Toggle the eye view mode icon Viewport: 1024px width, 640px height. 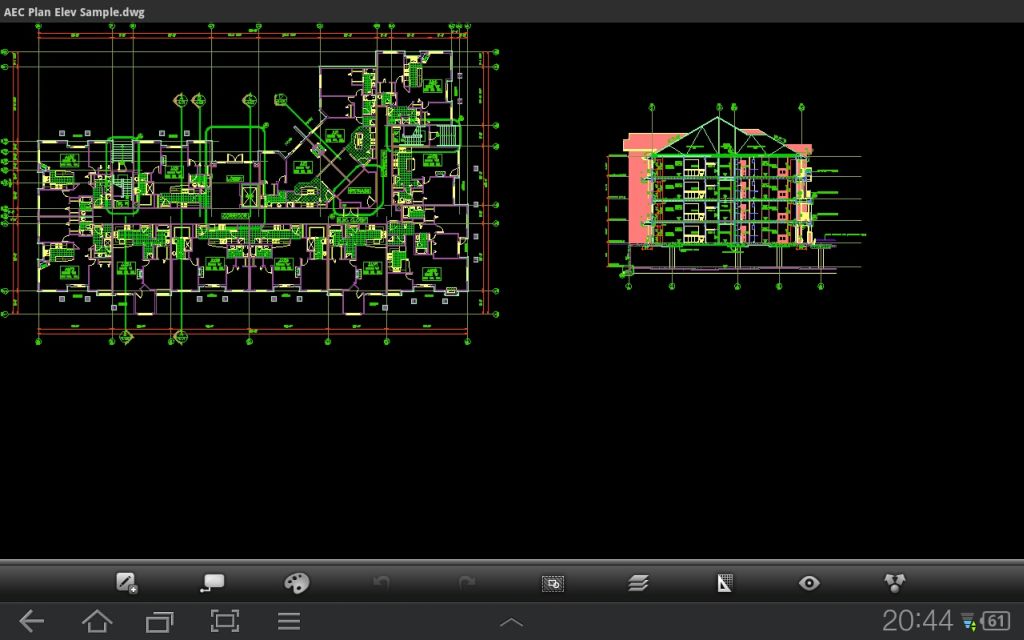coord(809,583)
